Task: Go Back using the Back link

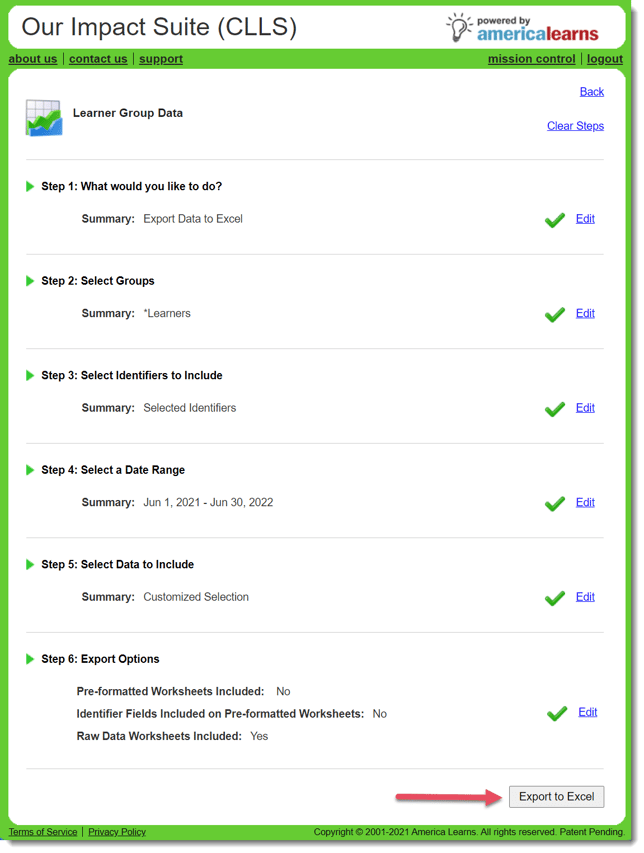Action: (592, 92)
